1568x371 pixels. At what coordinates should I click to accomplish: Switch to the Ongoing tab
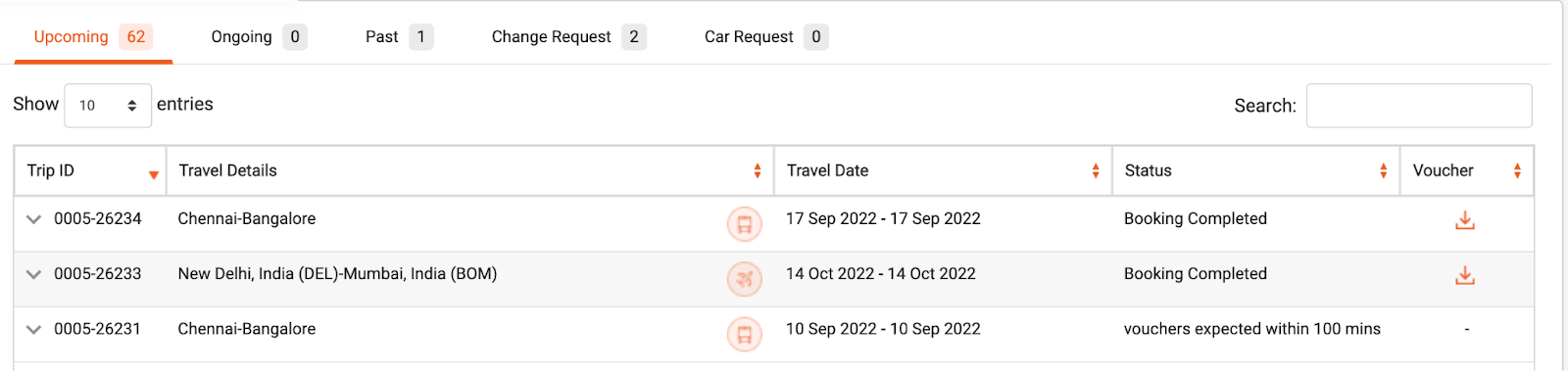(x=259, y=37)
